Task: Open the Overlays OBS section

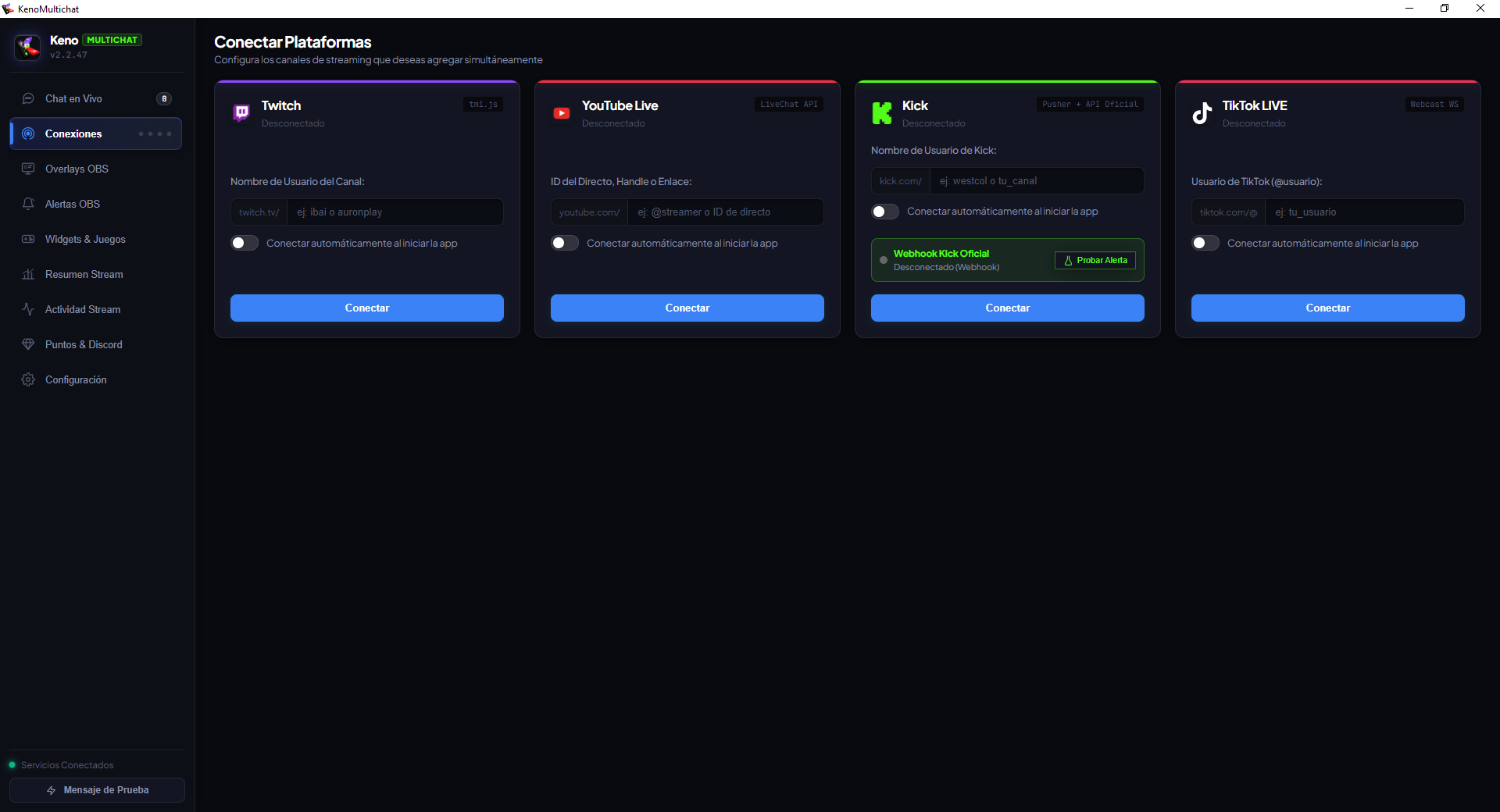Action: 96,169
